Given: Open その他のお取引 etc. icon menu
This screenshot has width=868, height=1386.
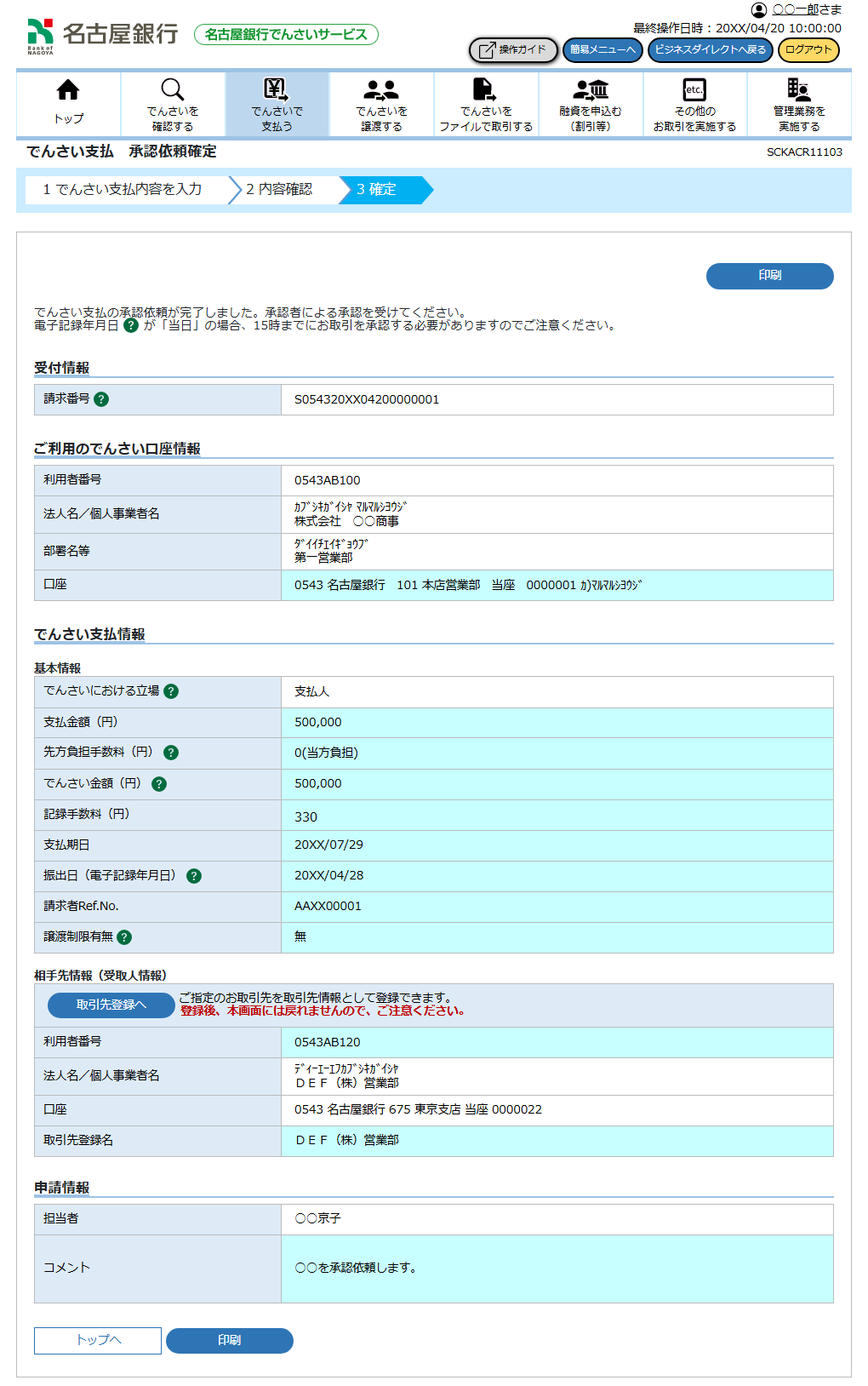Looking at the screenshot, I should click(x=694, y=90).
